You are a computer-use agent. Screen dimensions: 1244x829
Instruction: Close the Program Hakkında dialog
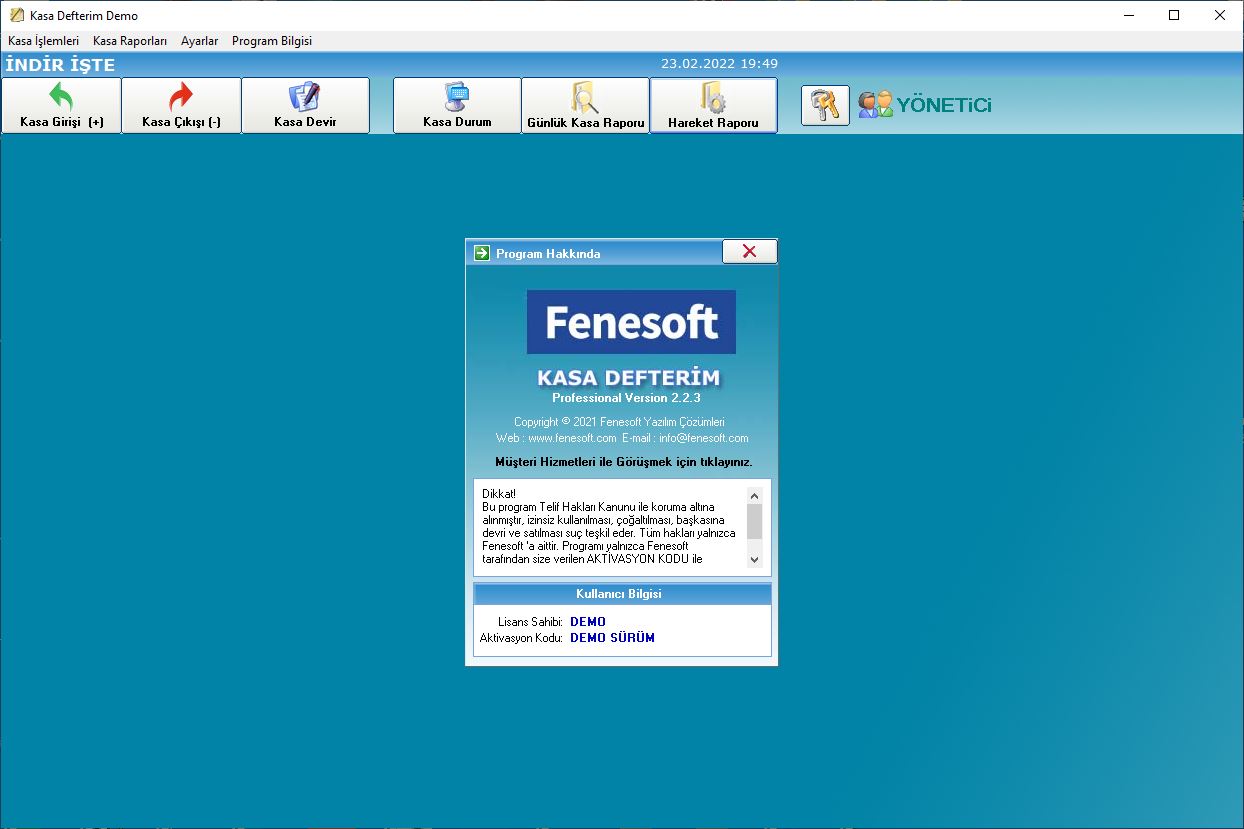click(x=749, y=252)
